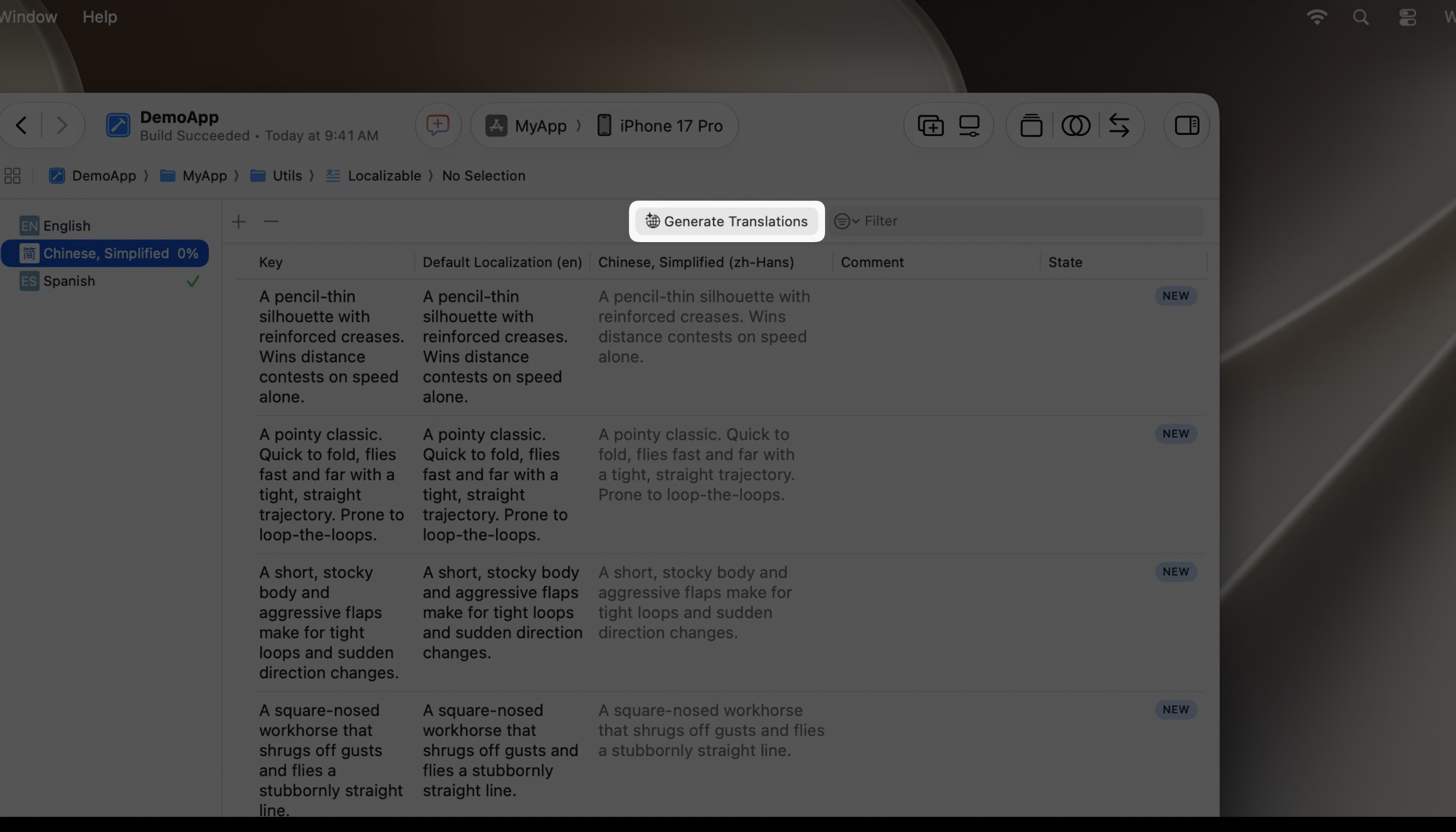Select key cell 'A short, stocky body'

coord(329,622)
